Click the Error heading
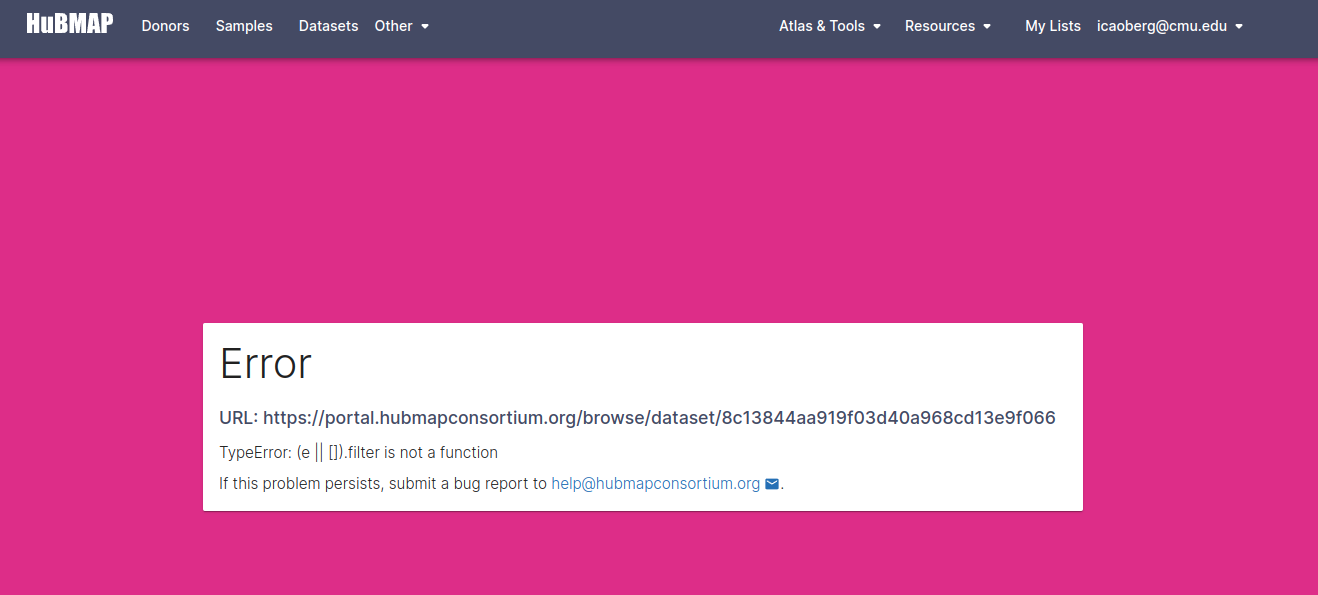 coord(266,363)
